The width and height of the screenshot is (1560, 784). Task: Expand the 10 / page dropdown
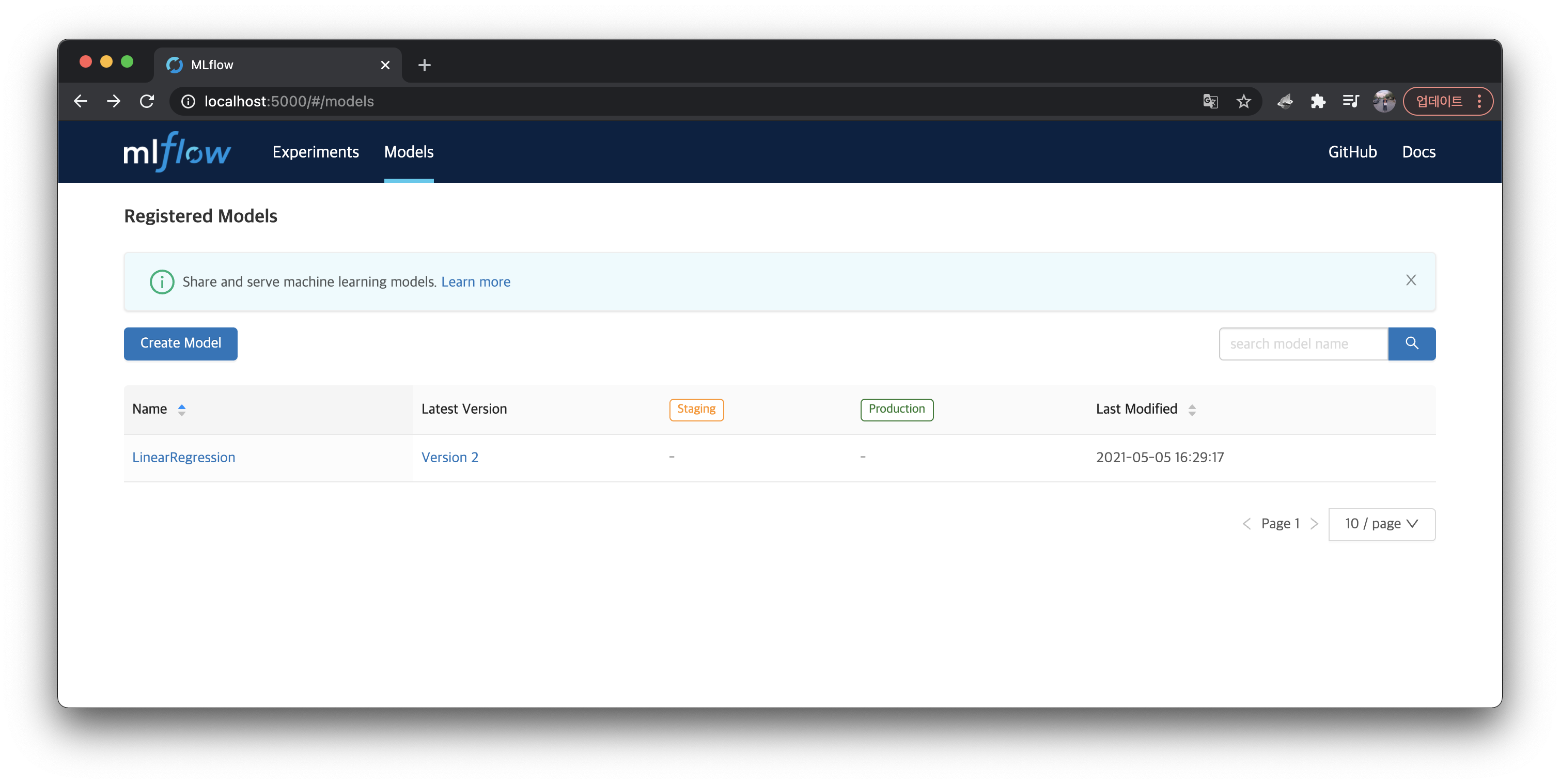coord(1381,524)
